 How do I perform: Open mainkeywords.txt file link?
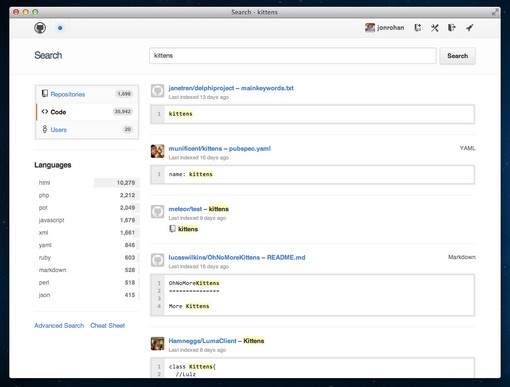[x=267, y=88]
